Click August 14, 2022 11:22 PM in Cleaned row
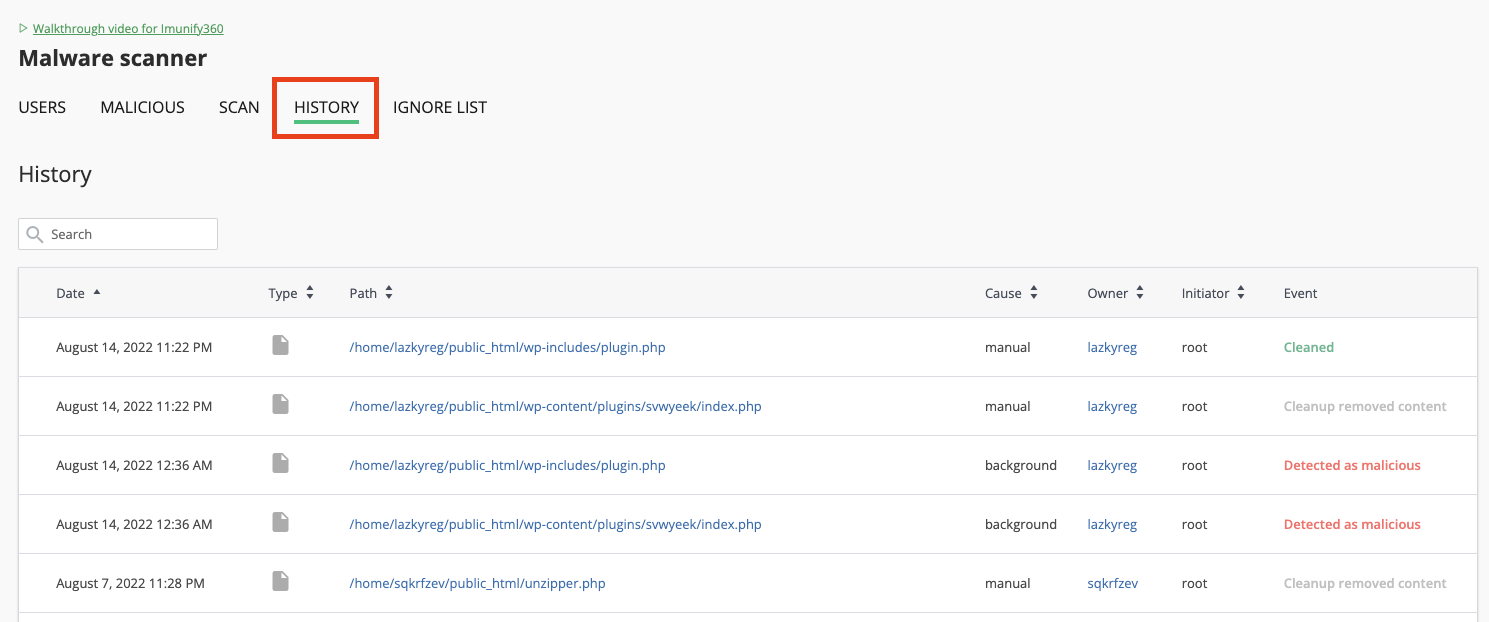1489x622 pixels. pyautogui.click(x=134, y=347)
